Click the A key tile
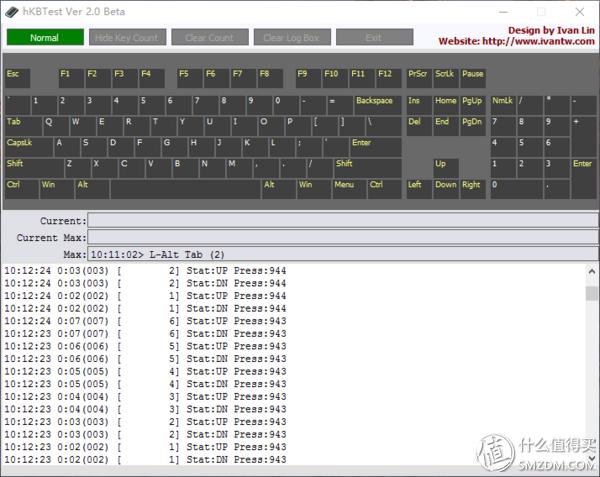The width and height of the screenshot is (600, 477). (x=67, y=147)
